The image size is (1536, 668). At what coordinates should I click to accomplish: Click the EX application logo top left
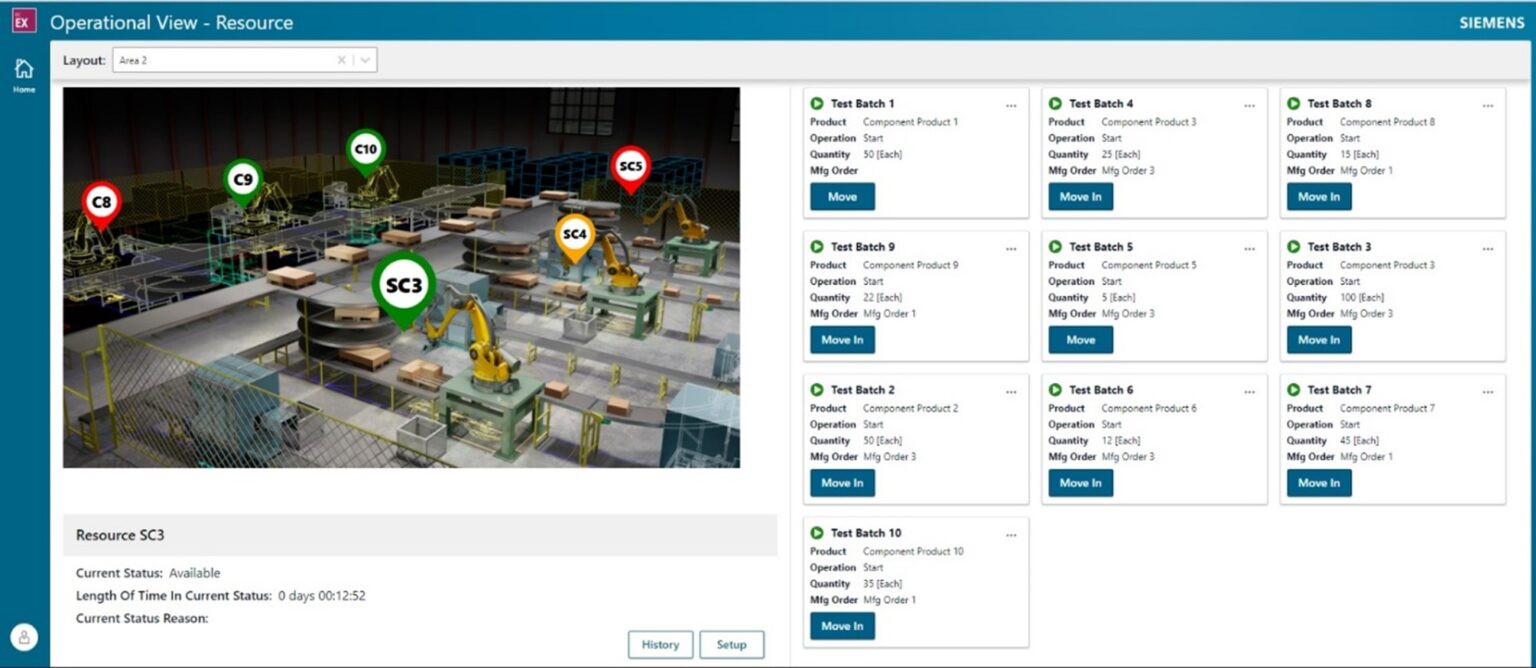coord(22,20)
